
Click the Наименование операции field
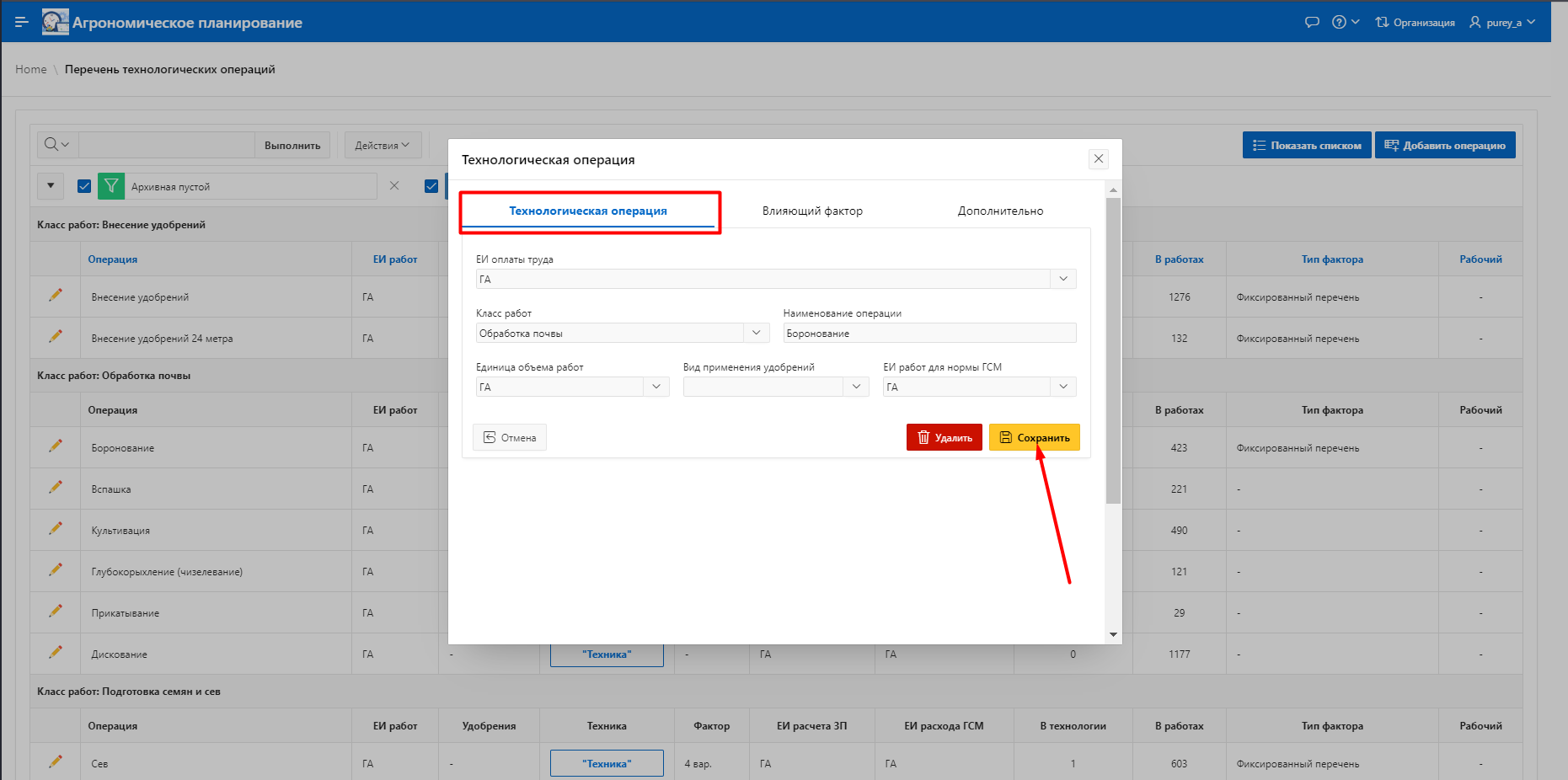click(929, 333)
